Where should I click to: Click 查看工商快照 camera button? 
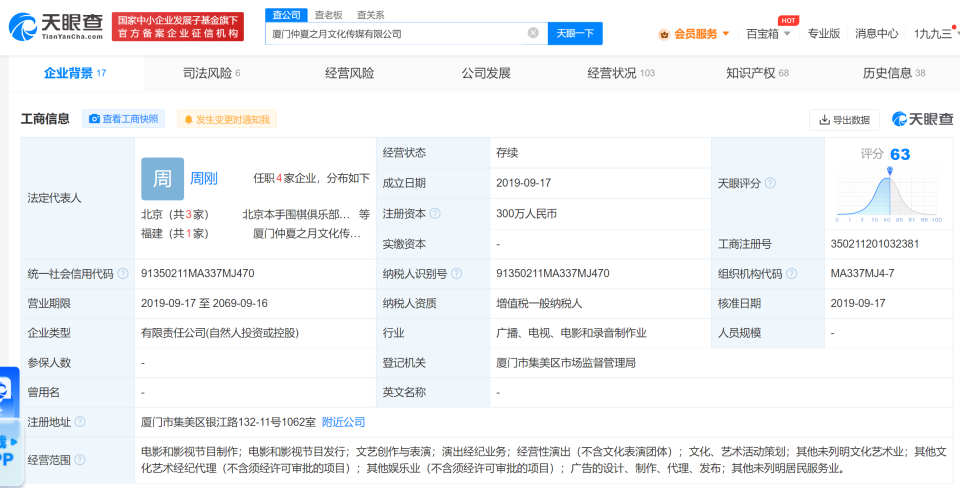(124, 119)
